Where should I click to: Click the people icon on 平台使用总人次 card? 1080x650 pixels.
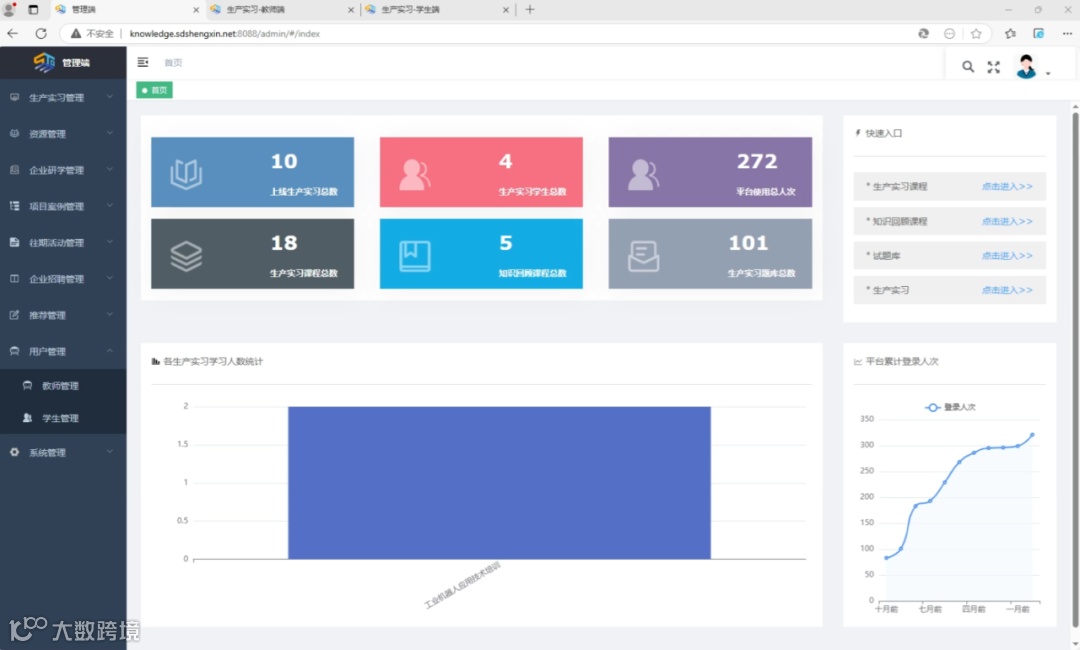click(643, 175)
